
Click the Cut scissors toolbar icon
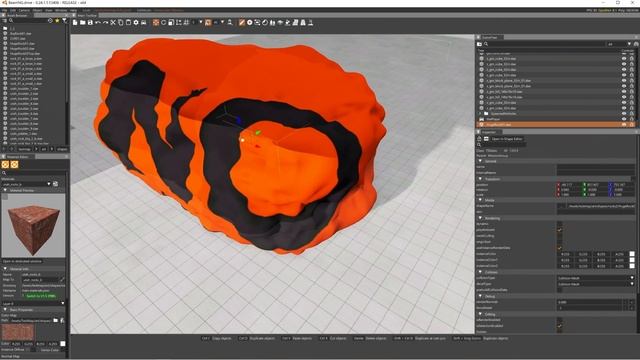tap(113, 23)
